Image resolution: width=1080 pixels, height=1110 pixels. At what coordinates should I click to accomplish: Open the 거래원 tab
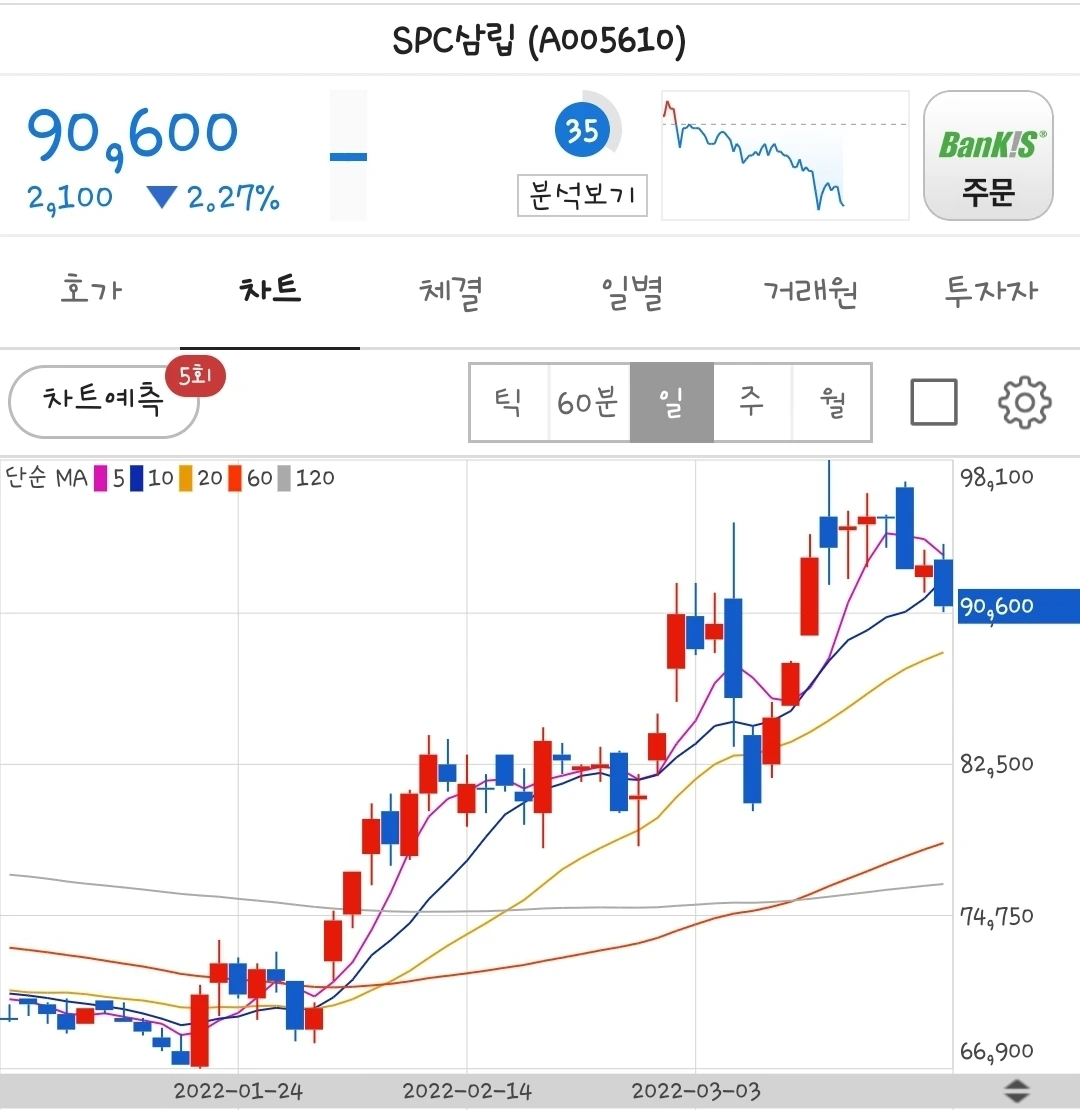pos(810,291)
